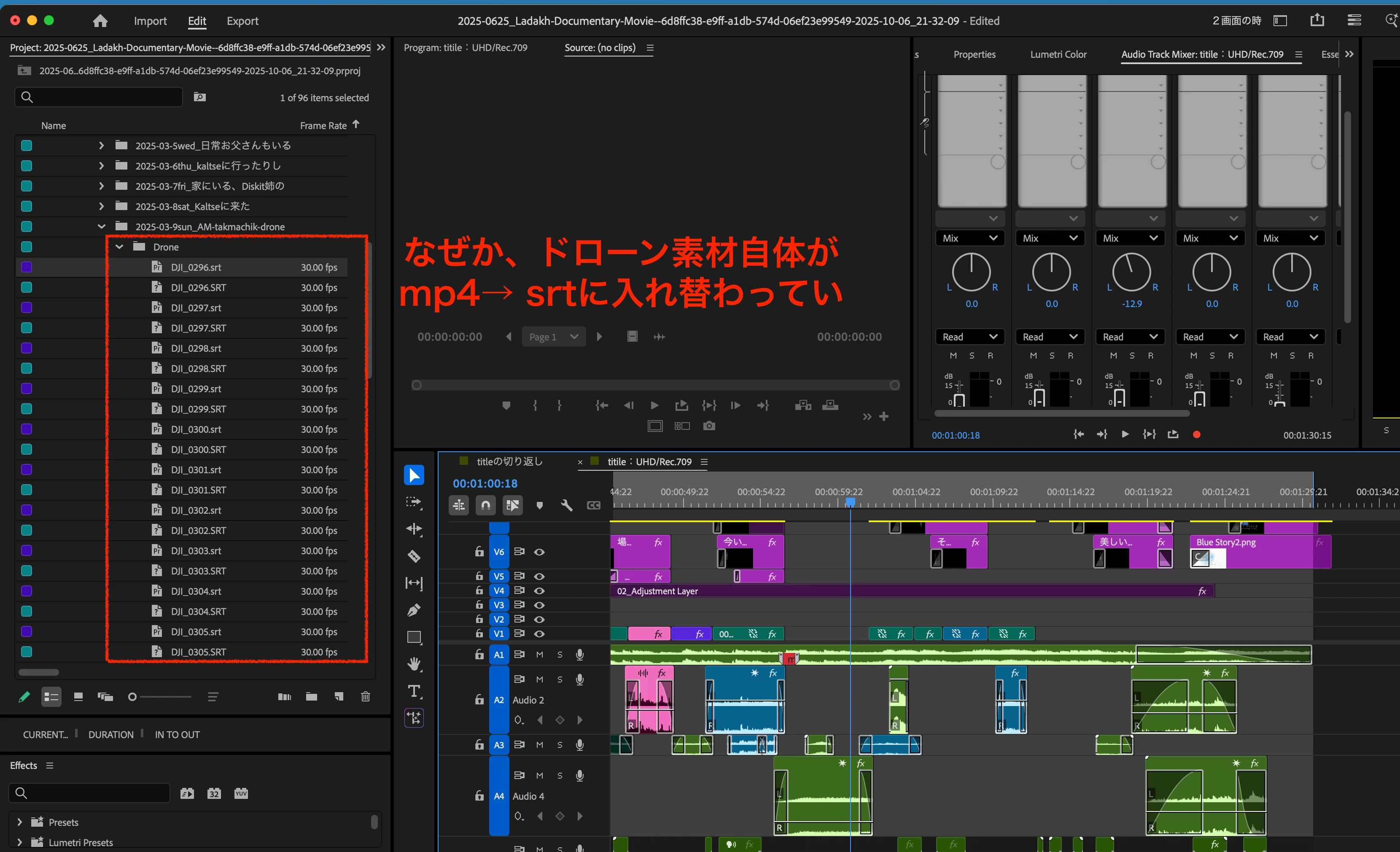Select the Hand tool

point(414,664)
